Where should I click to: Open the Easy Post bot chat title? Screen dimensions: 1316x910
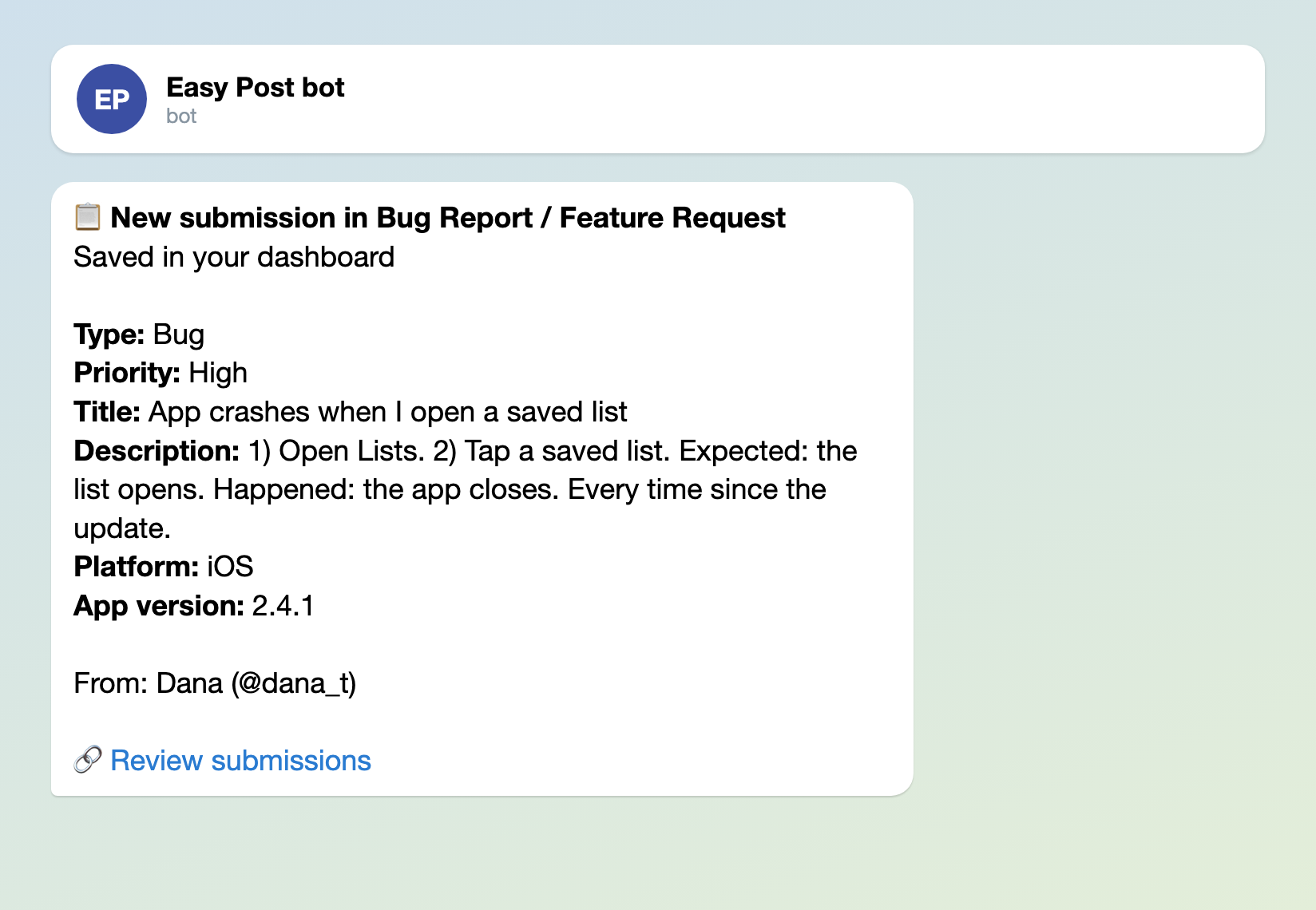[x=255, y=87]
